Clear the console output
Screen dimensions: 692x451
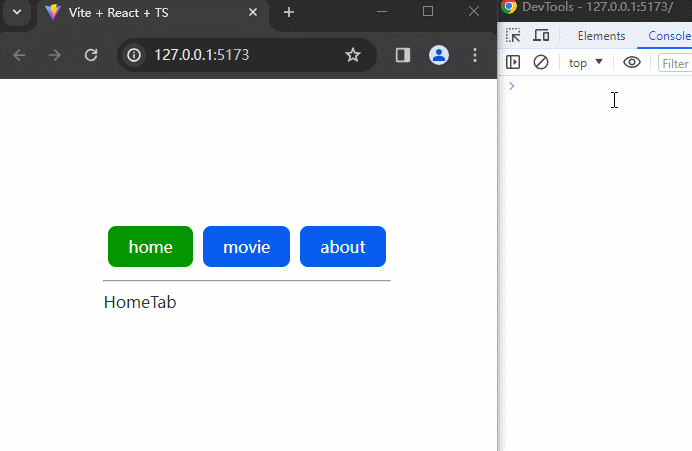(541, 62)
